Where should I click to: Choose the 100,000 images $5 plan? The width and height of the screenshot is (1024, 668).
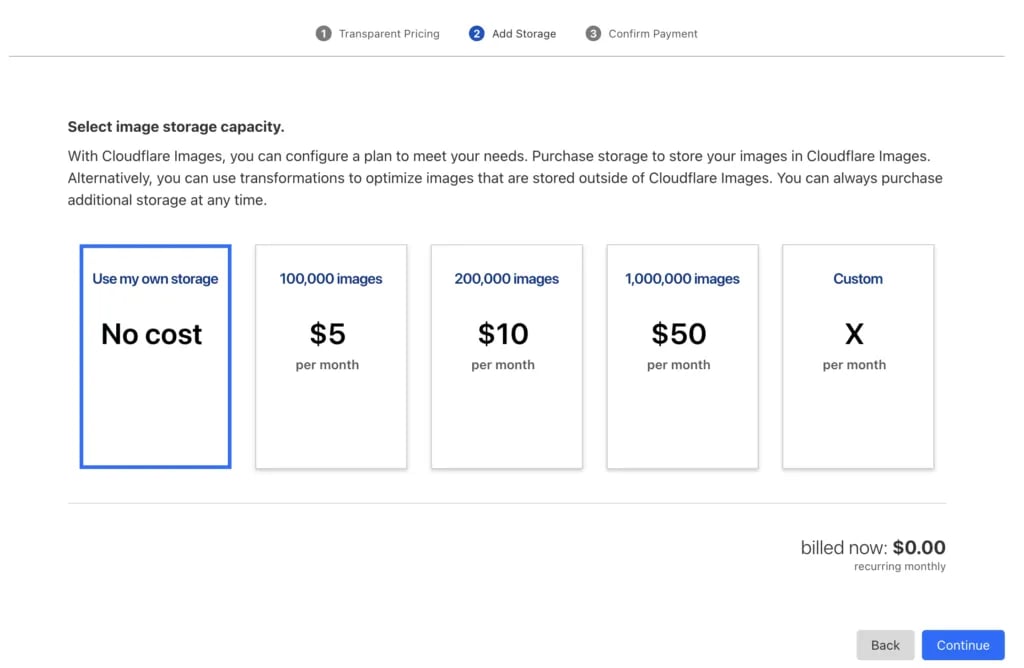tap(331, 357)
